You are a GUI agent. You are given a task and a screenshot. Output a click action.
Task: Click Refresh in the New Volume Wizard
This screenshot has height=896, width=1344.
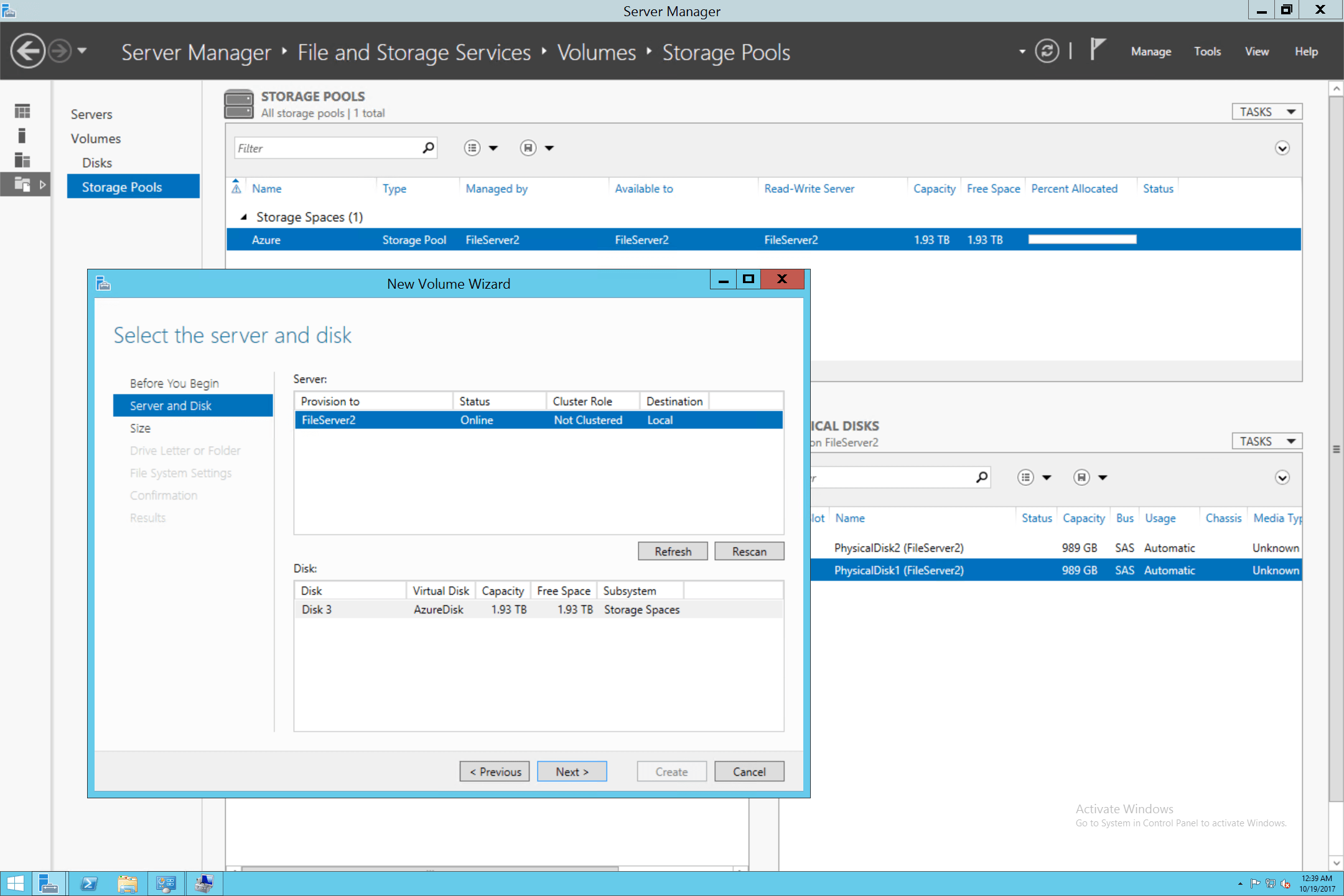click(673, 551)
